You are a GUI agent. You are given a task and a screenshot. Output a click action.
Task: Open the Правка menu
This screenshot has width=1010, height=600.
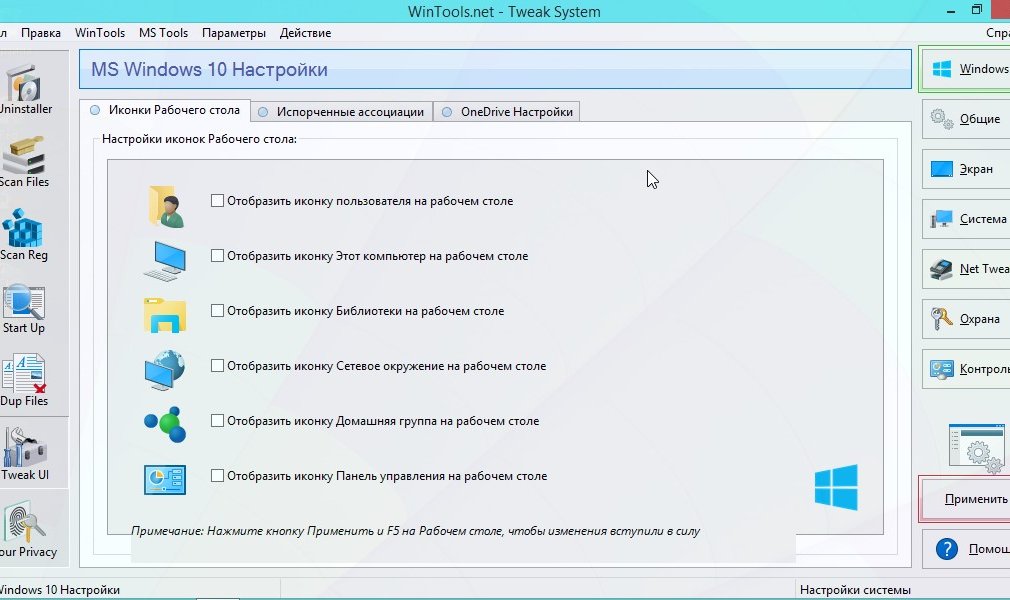coord(41,33)
